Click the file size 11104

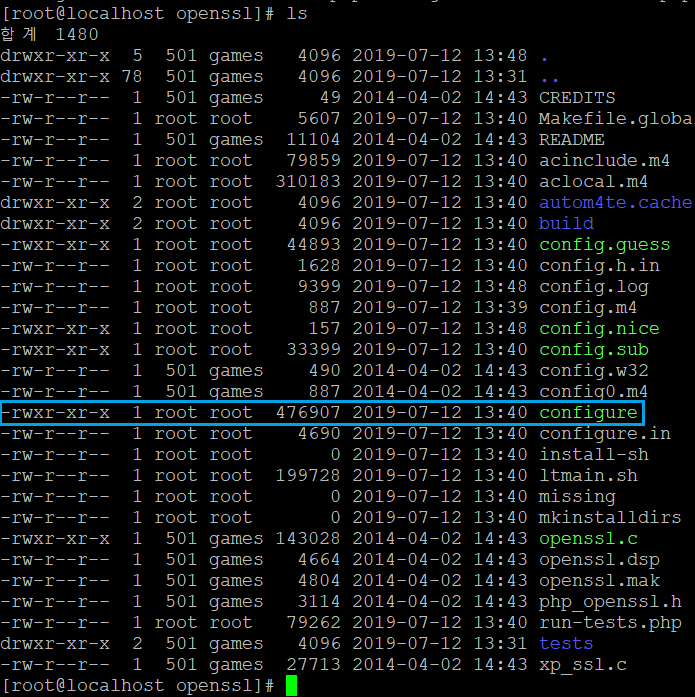(313, 140)
